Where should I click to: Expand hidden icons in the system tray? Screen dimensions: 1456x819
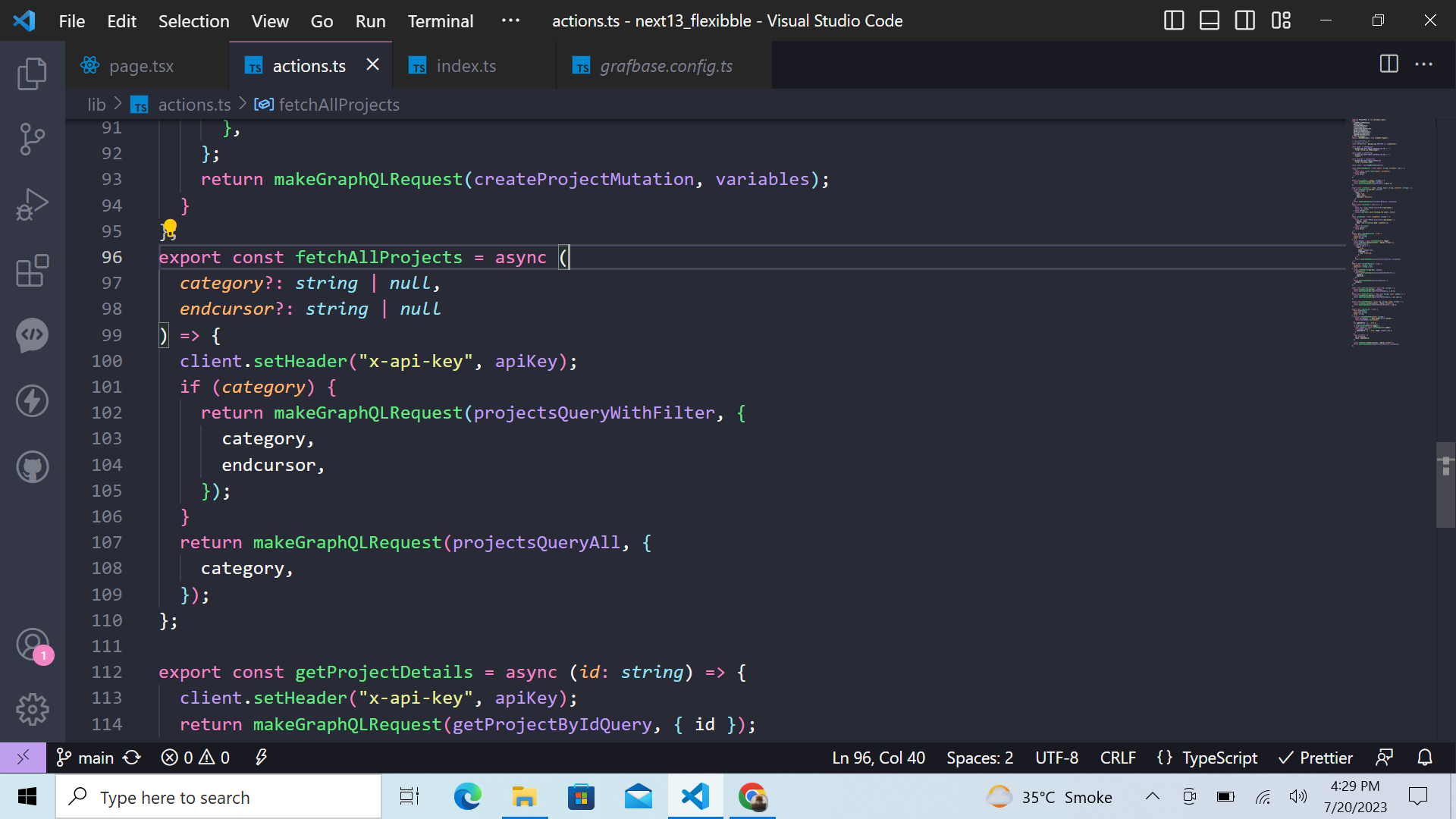pyautogui.click(x=1152, y=796)
